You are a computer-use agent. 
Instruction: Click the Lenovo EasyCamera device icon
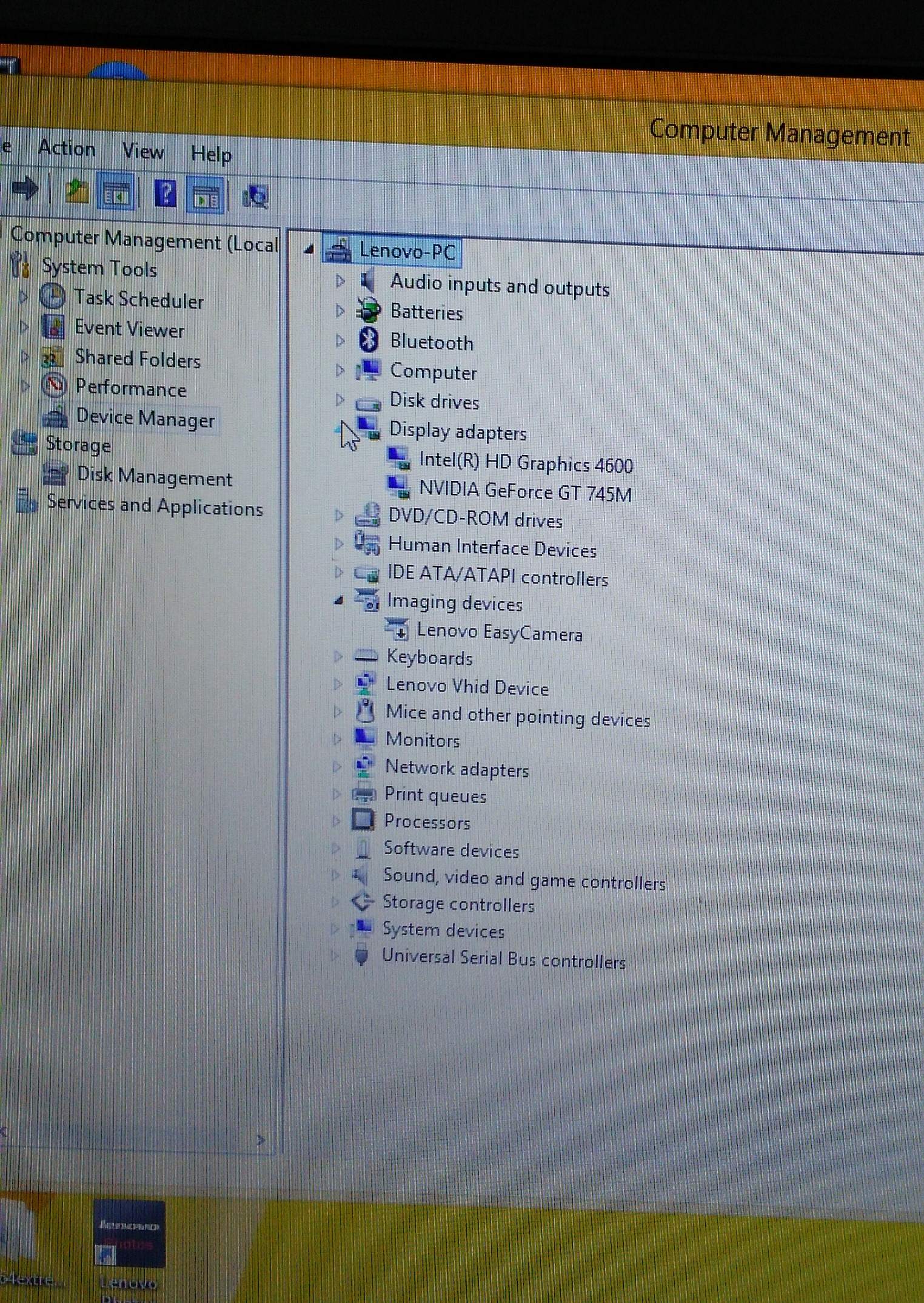398,629
